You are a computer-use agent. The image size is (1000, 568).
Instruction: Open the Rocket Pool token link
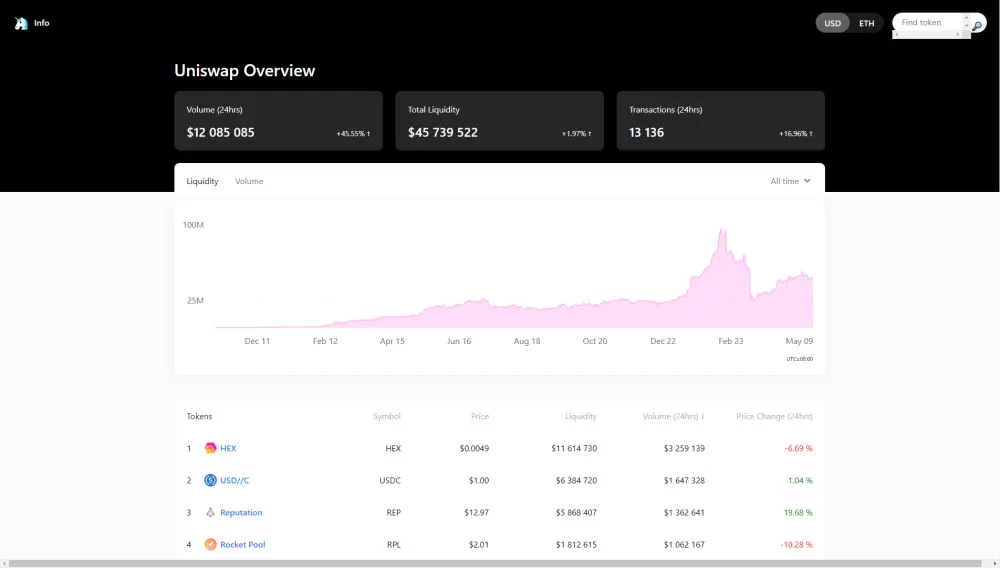(242, 544)
